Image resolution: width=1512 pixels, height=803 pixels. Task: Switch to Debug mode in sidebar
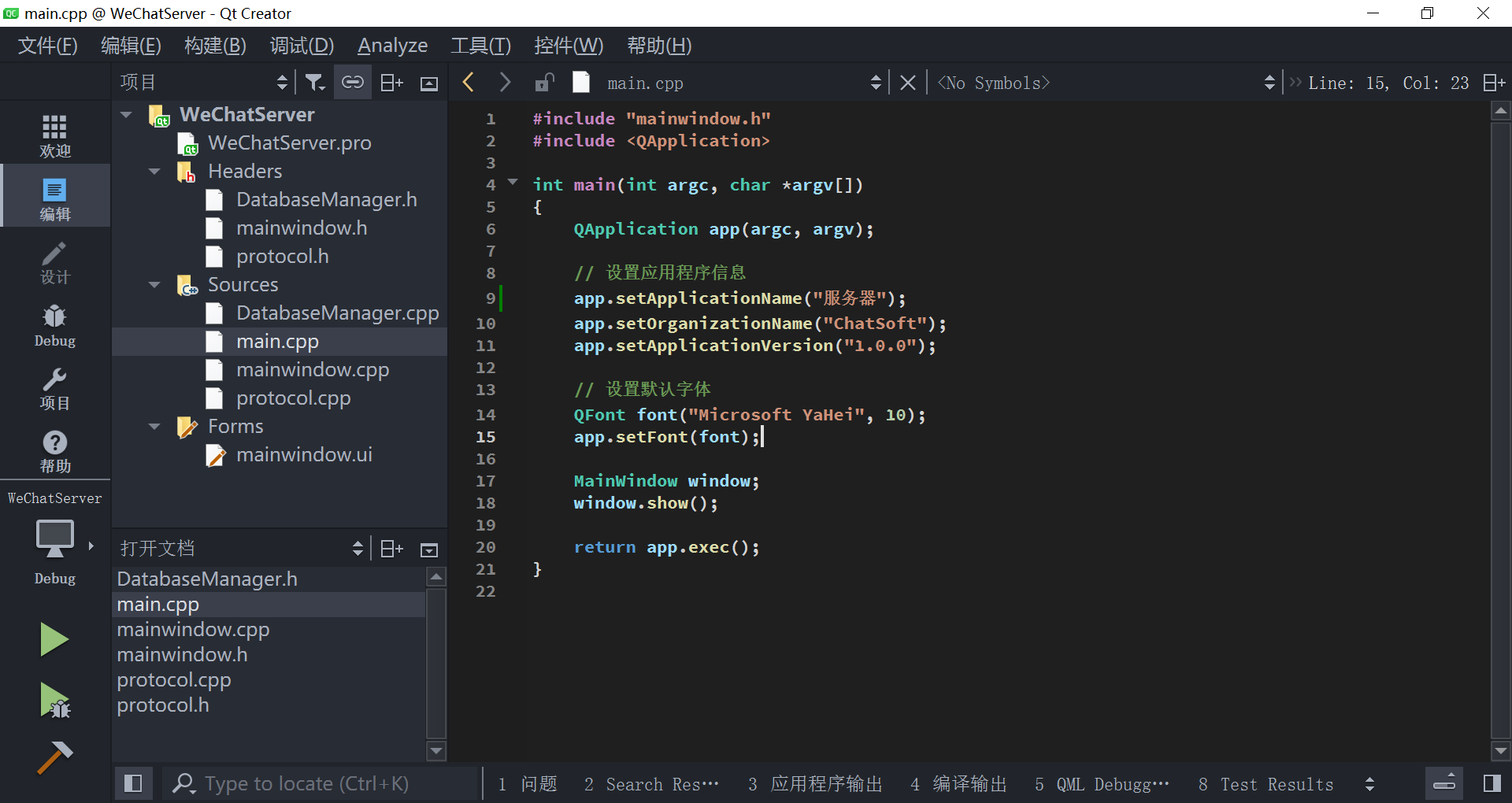point(54,324)
